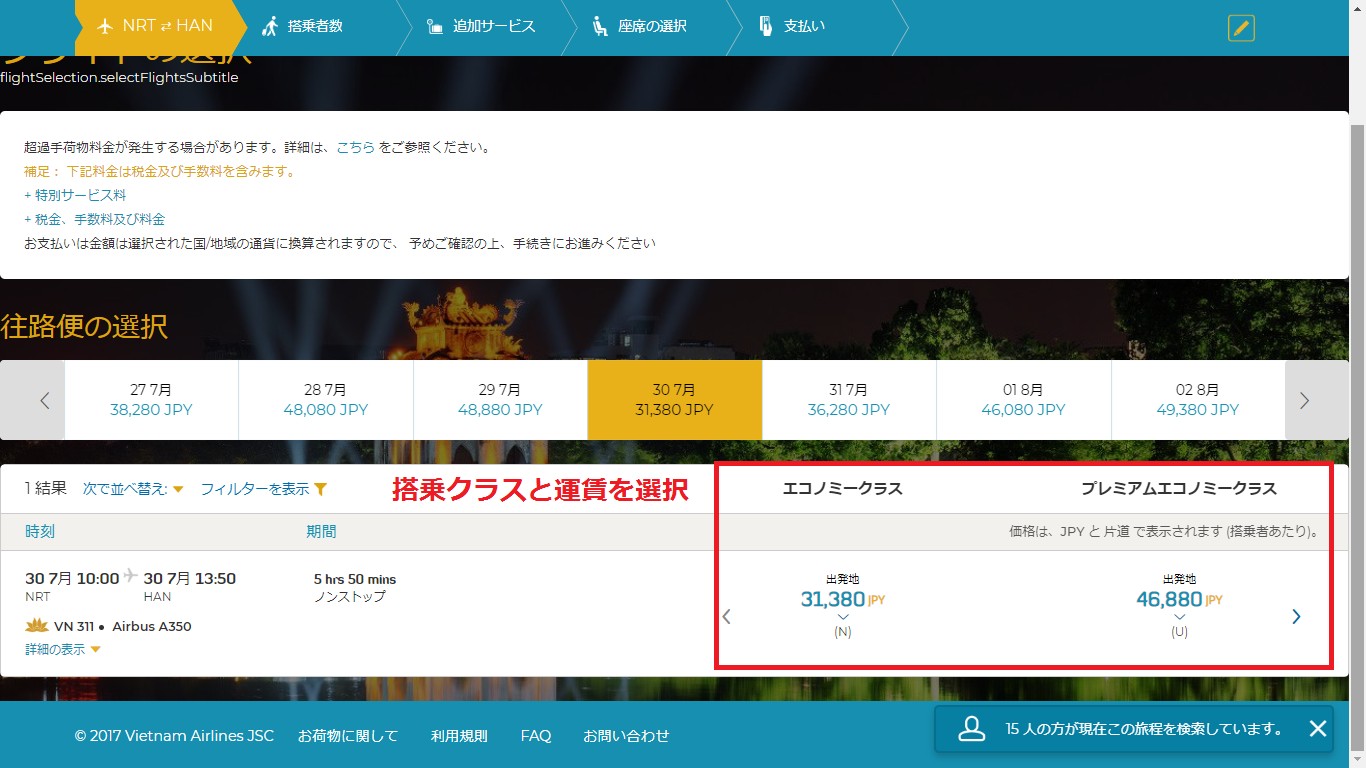The width and height of the screenshot is (1366, 768).
Task: Show later dates with right arrow
Action: tap(1304, 400)
